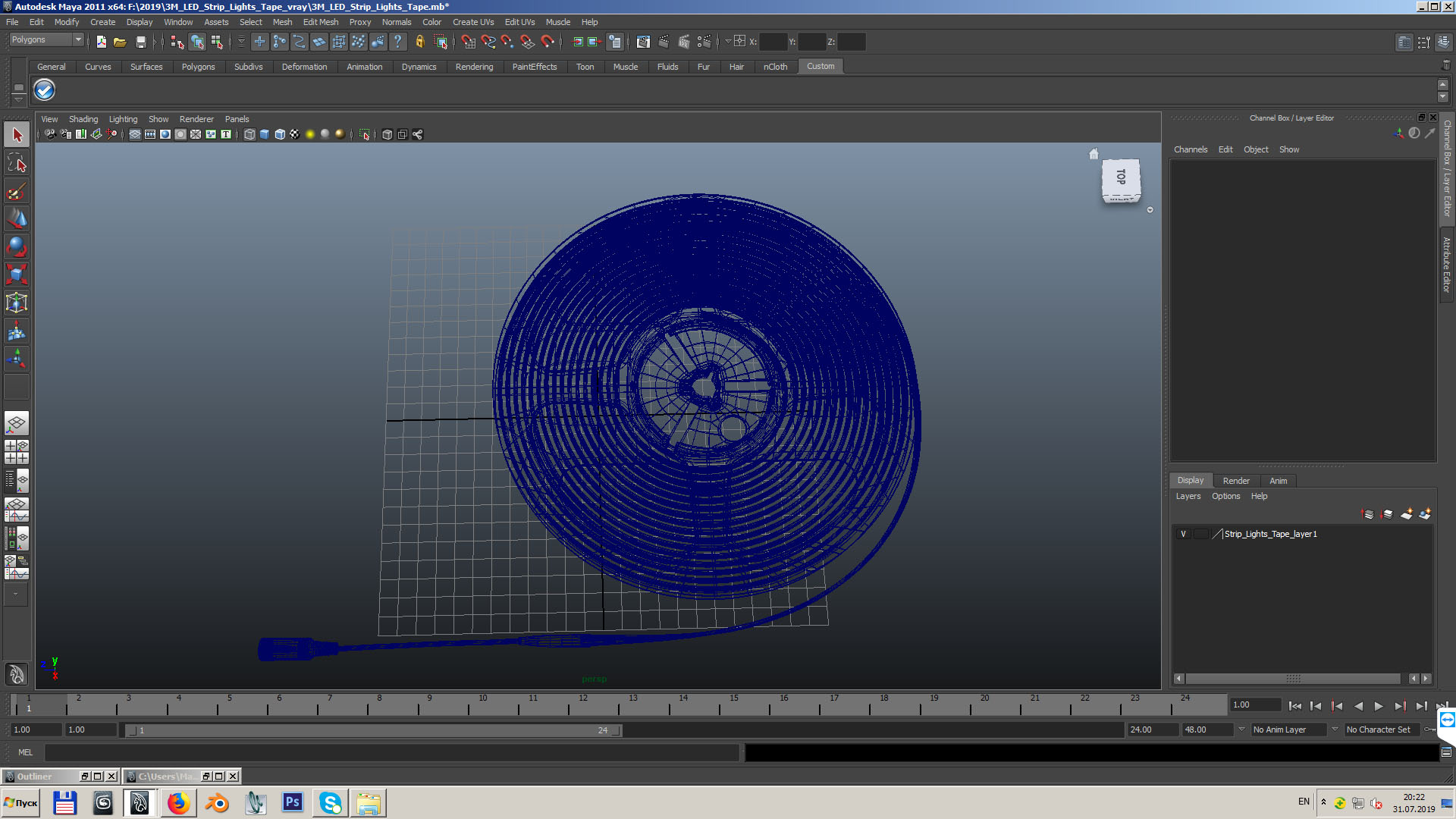
Task: Switch to Persp/Graph editor layout
Action: tap(17, 510)
